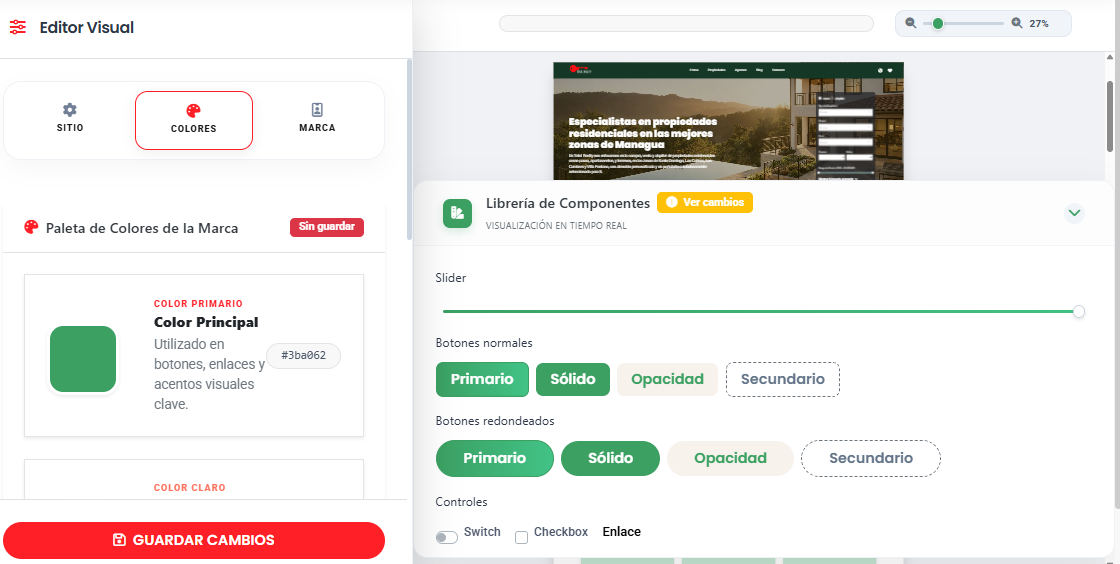Click the rounded Sólido button
1120x564 pixels.
coord(611,458)
